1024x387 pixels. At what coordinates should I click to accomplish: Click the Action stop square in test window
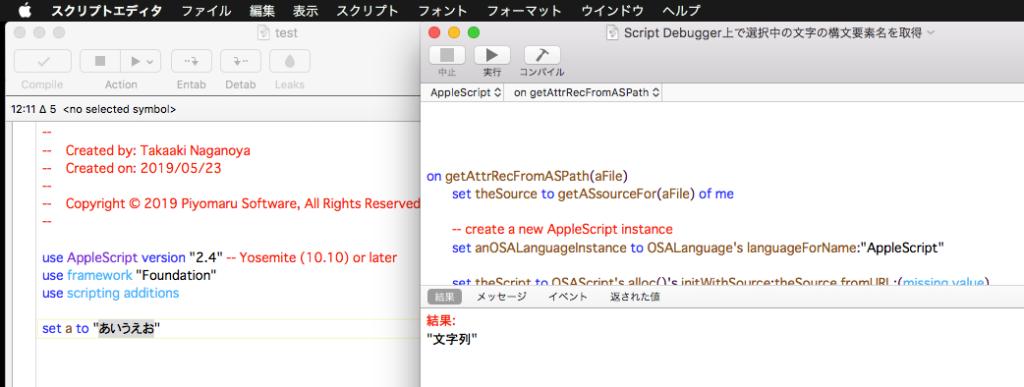tap(100, 61)
